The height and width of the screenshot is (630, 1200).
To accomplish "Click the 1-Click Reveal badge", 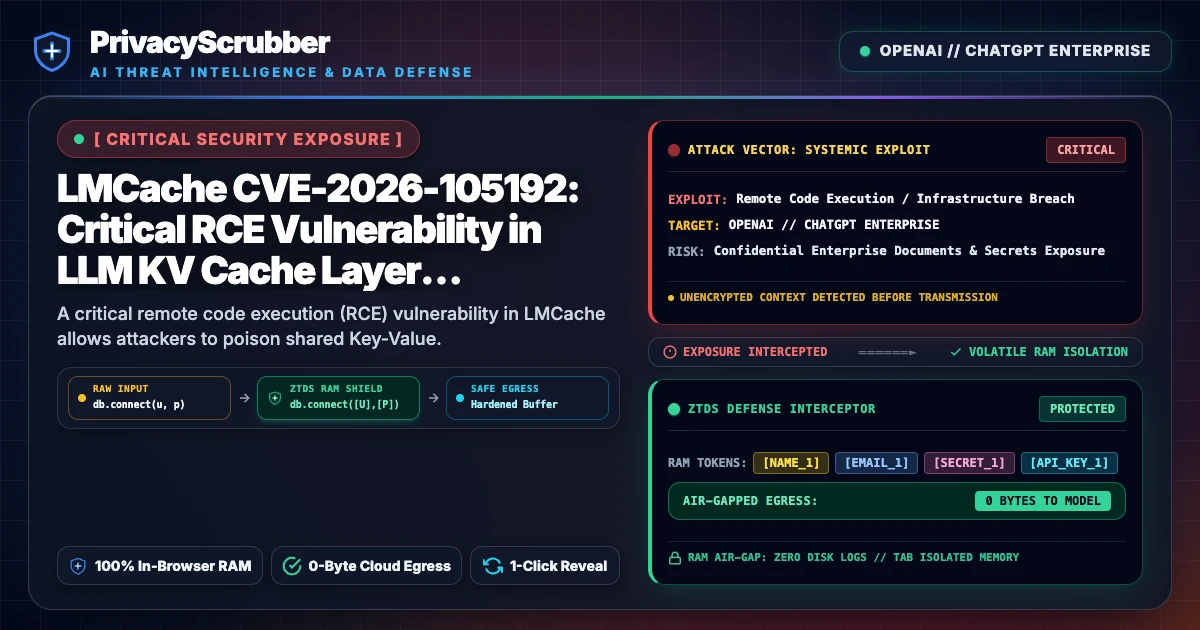I will click(545, 566).
